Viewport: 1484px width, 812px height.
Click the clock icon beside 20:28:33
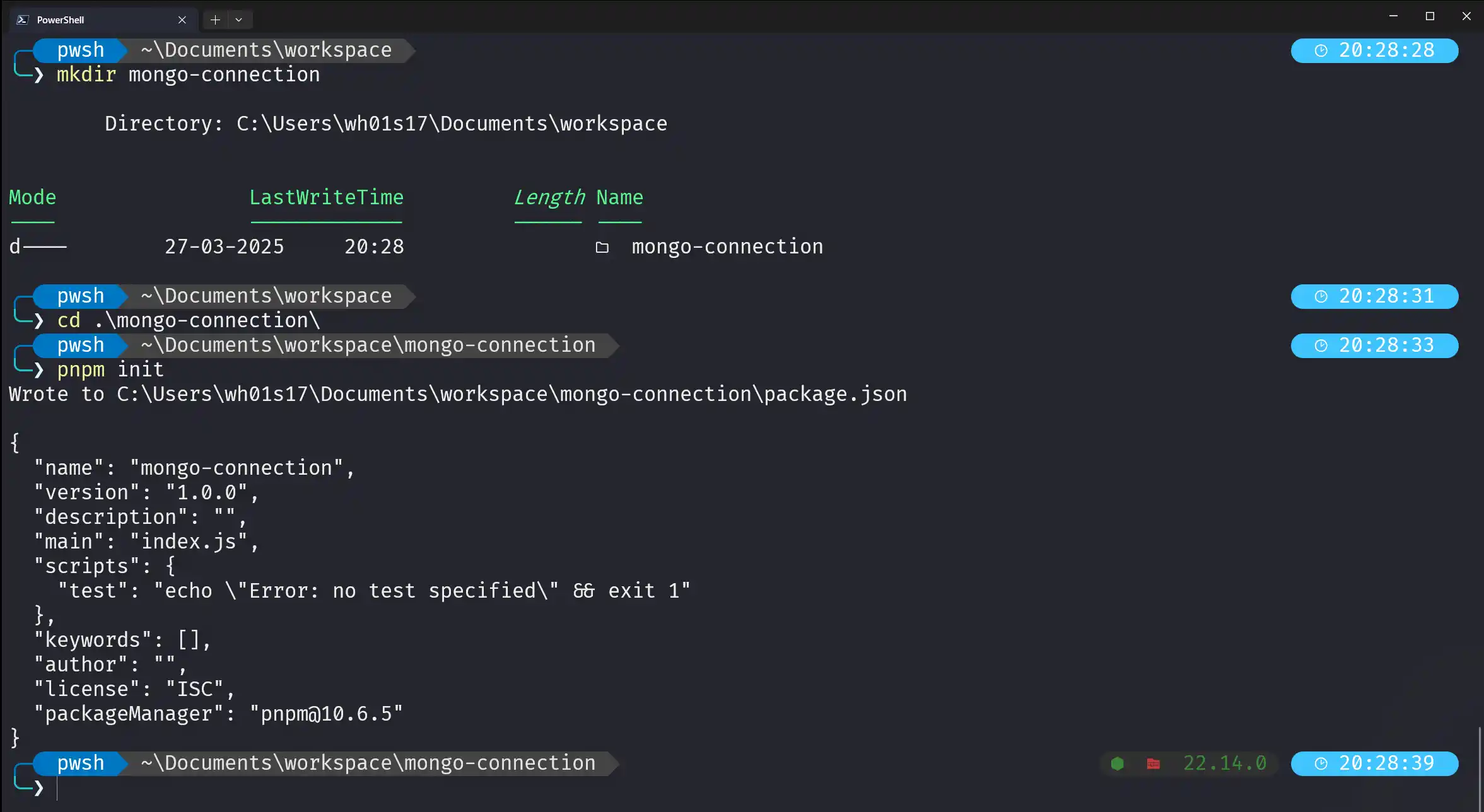[x=1321, y=345]
